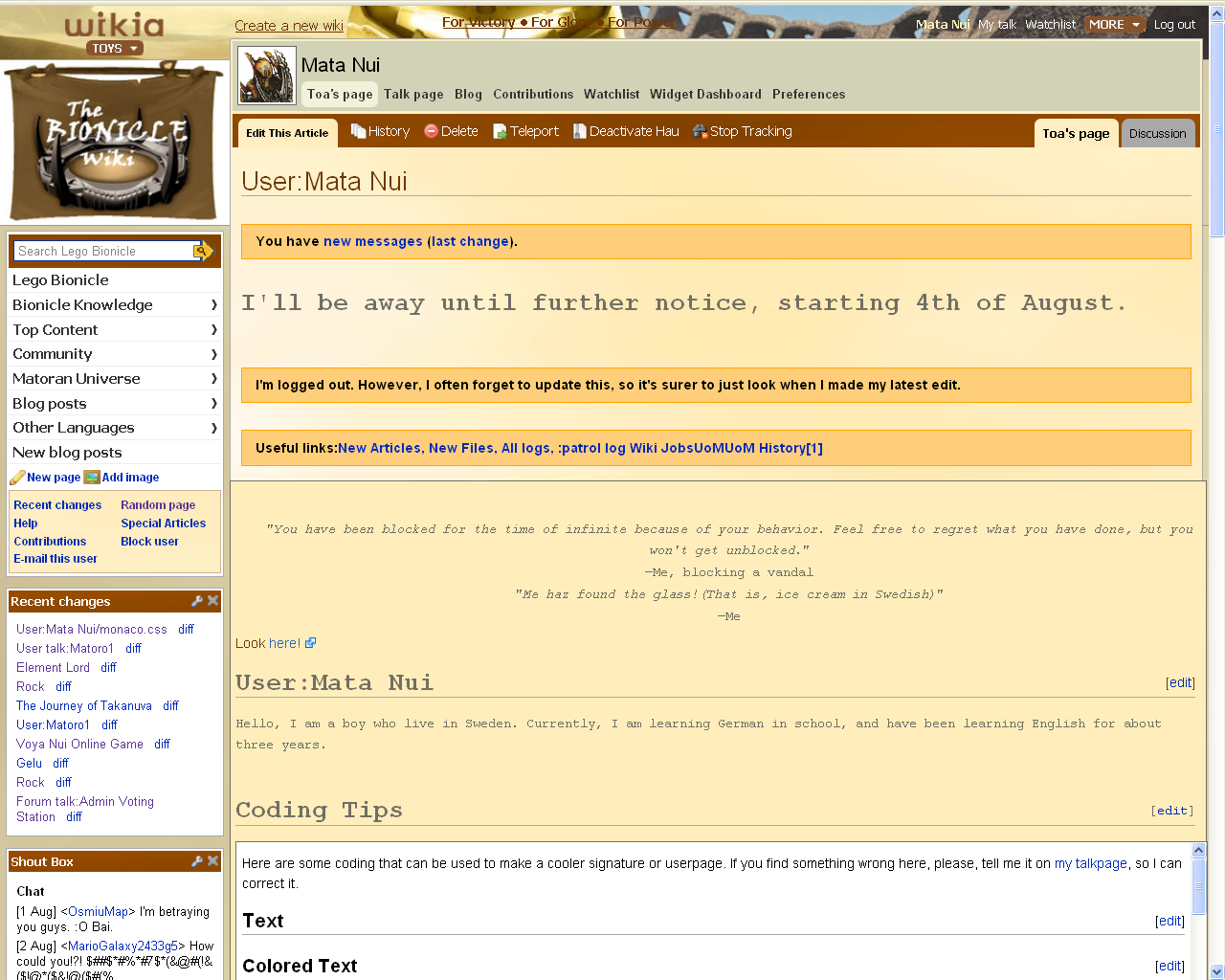Open the Toys hub dropdown
The image size is (1225, 980).
point(115,48)
